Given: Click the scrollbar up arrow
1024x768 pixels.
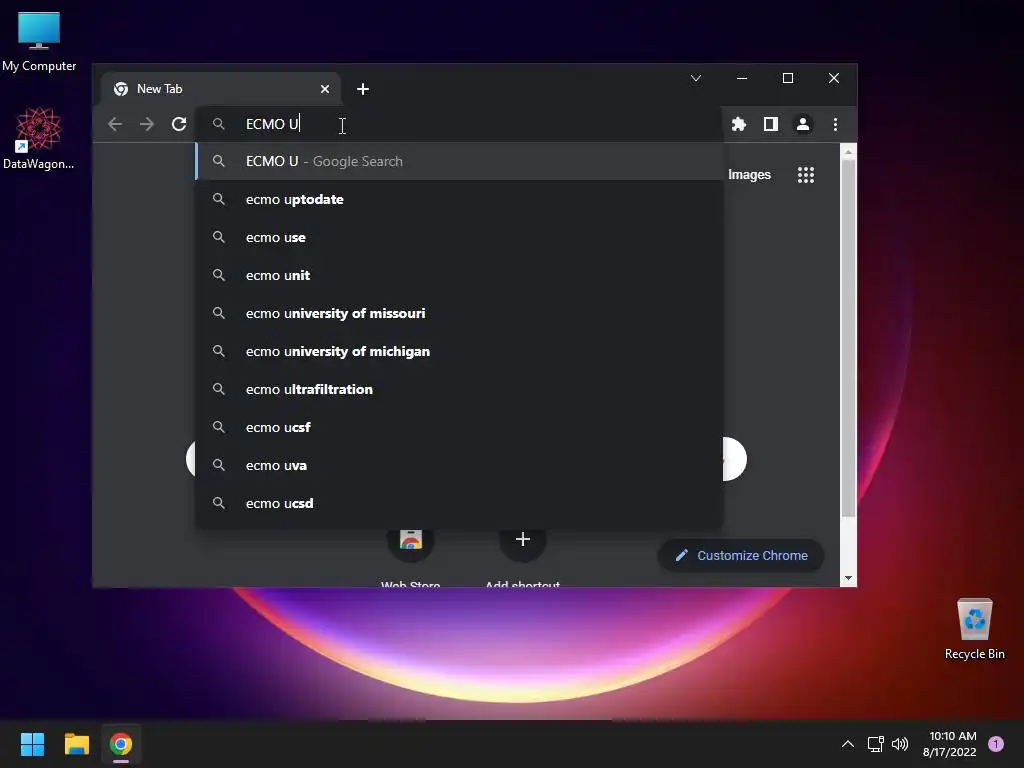Looking at the screenshot, I should [x=848, y=152].
